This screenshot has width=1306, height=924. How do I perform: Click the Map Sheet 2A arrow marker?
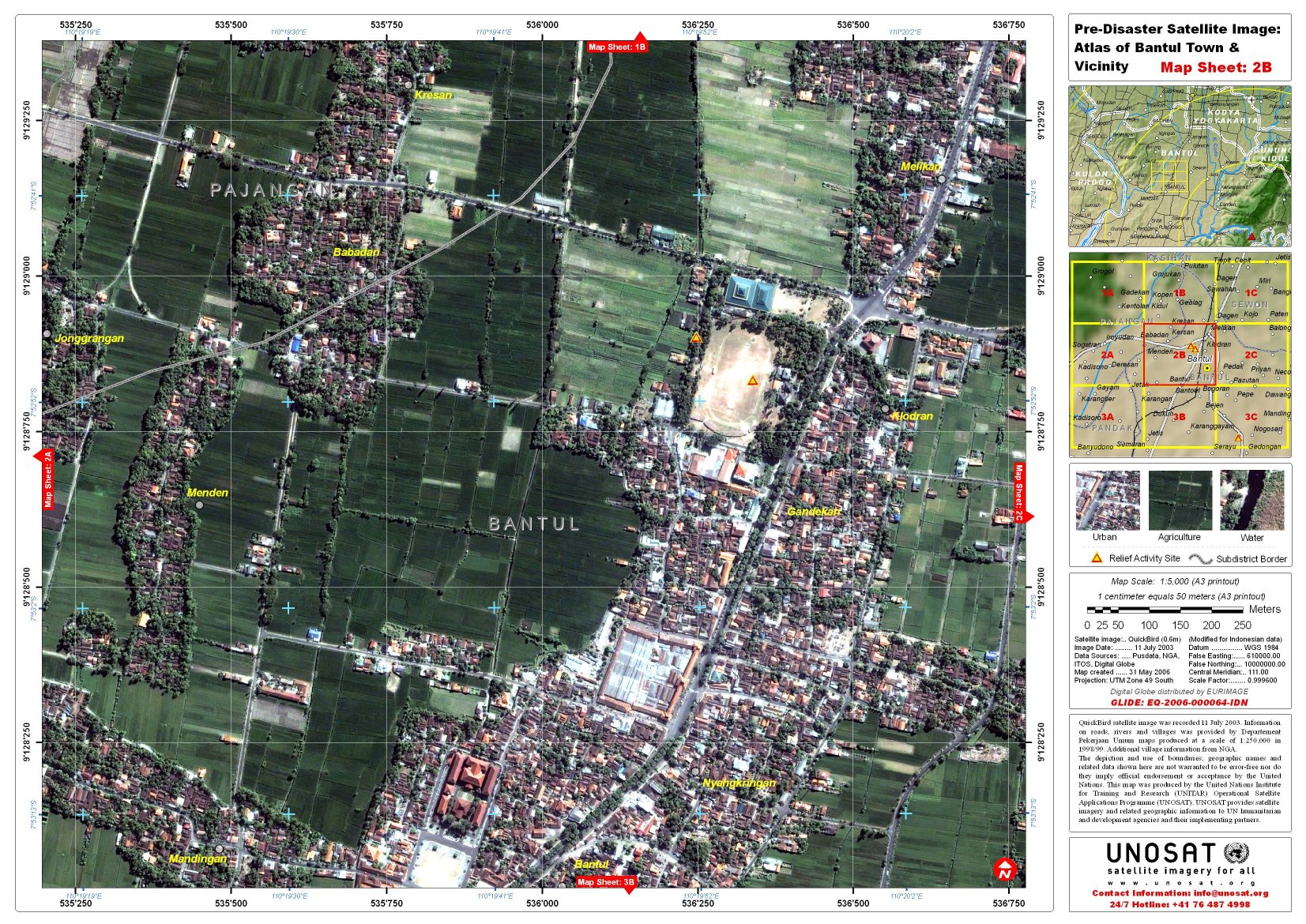[x=47, y=478]
